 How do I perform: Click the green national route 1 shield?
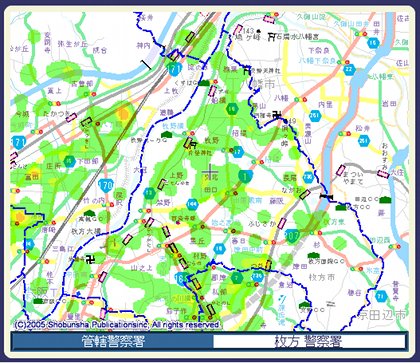(245, 176)
